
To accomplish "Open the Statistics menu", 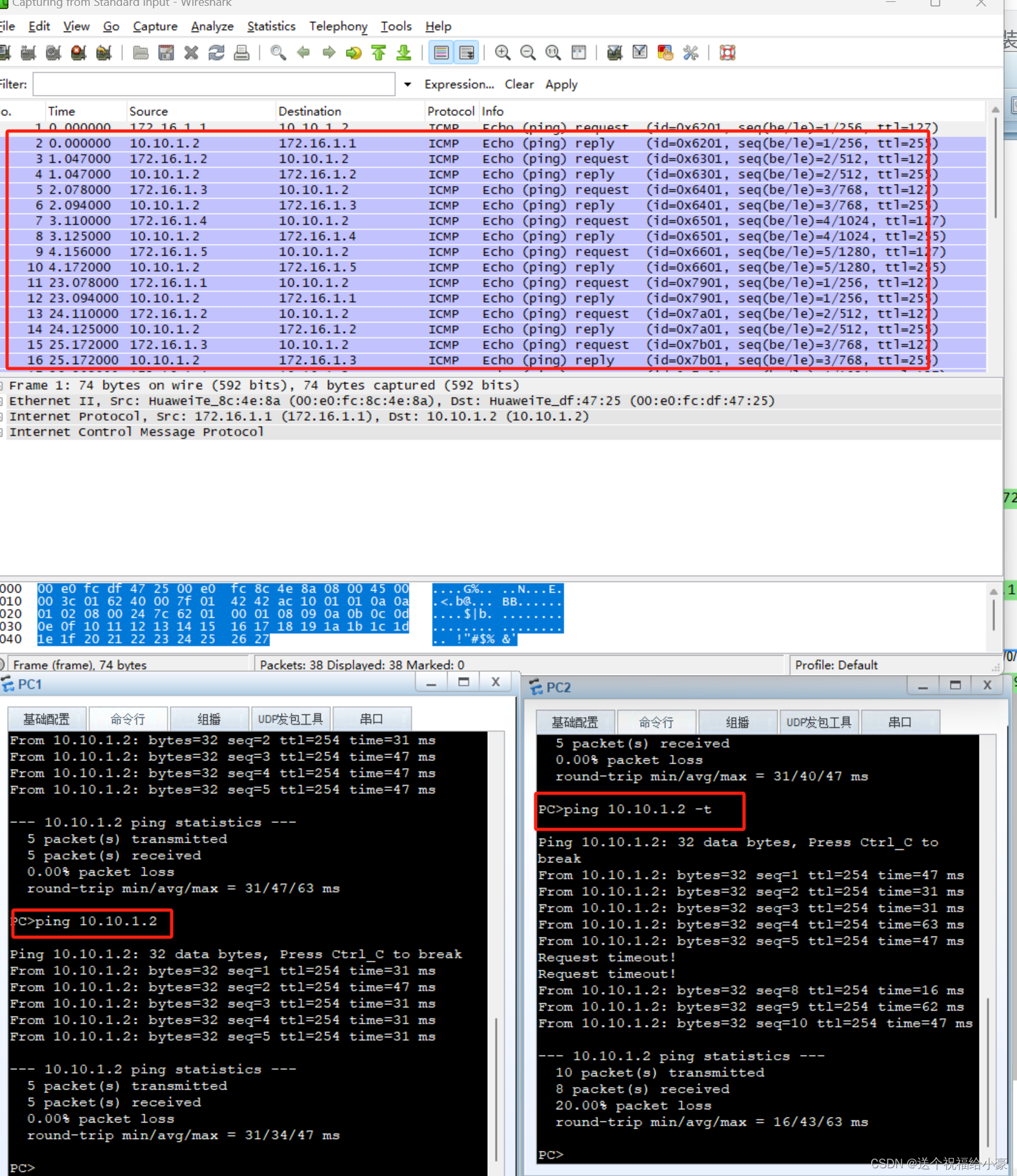I will [271, 26].
